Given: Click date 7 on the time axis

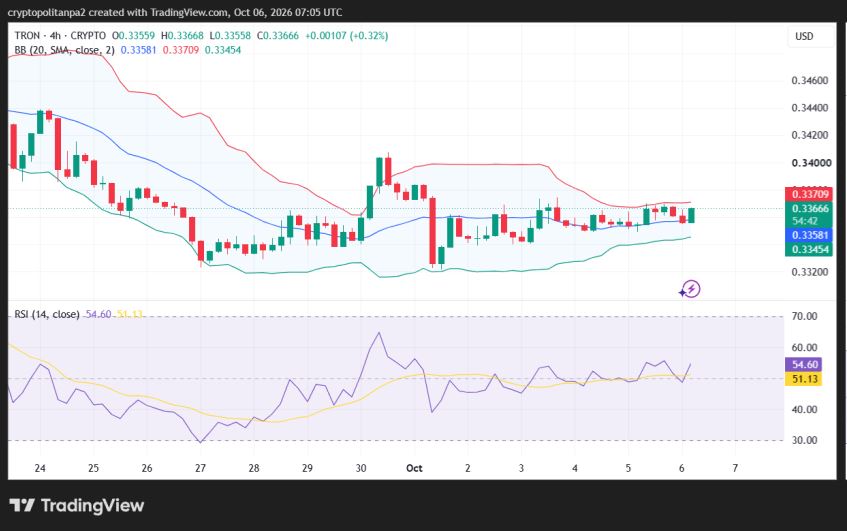Looking at the screenshot, I should pyautogui.click(x=735, y=468).
